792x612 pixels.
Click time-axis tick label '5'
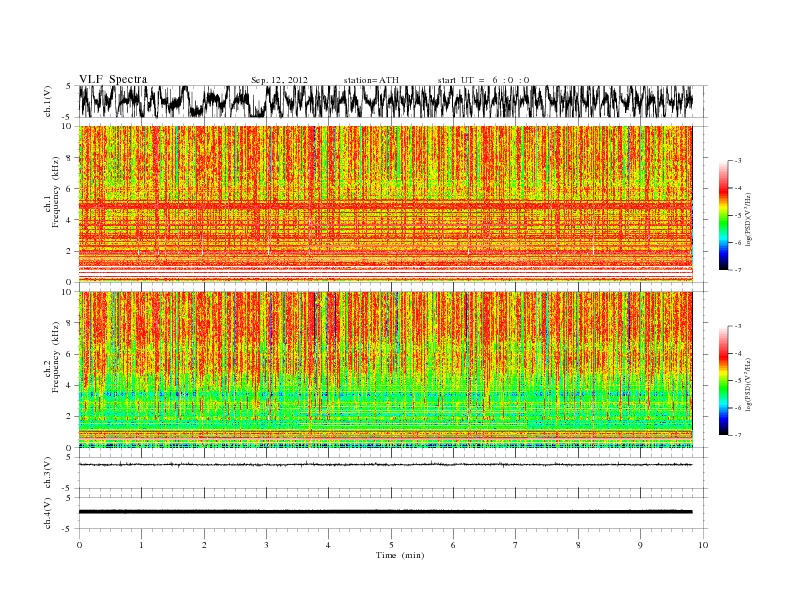pos(391,545)
